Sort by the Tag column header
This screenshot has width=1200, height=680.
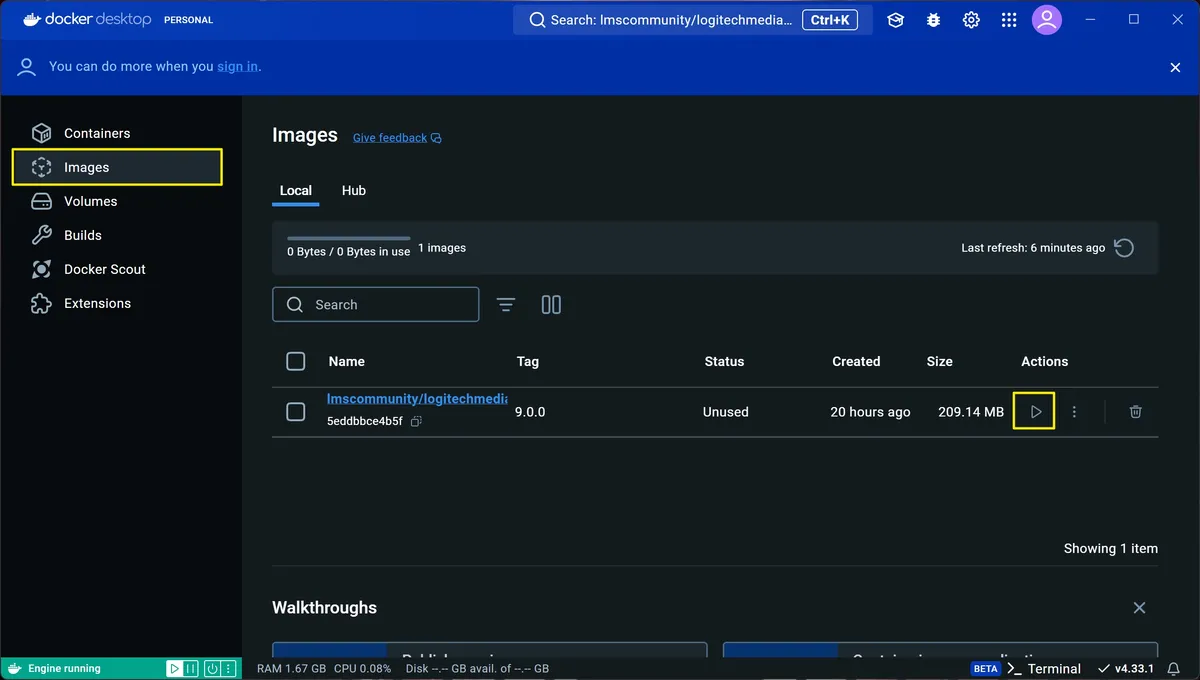point(528,362)
